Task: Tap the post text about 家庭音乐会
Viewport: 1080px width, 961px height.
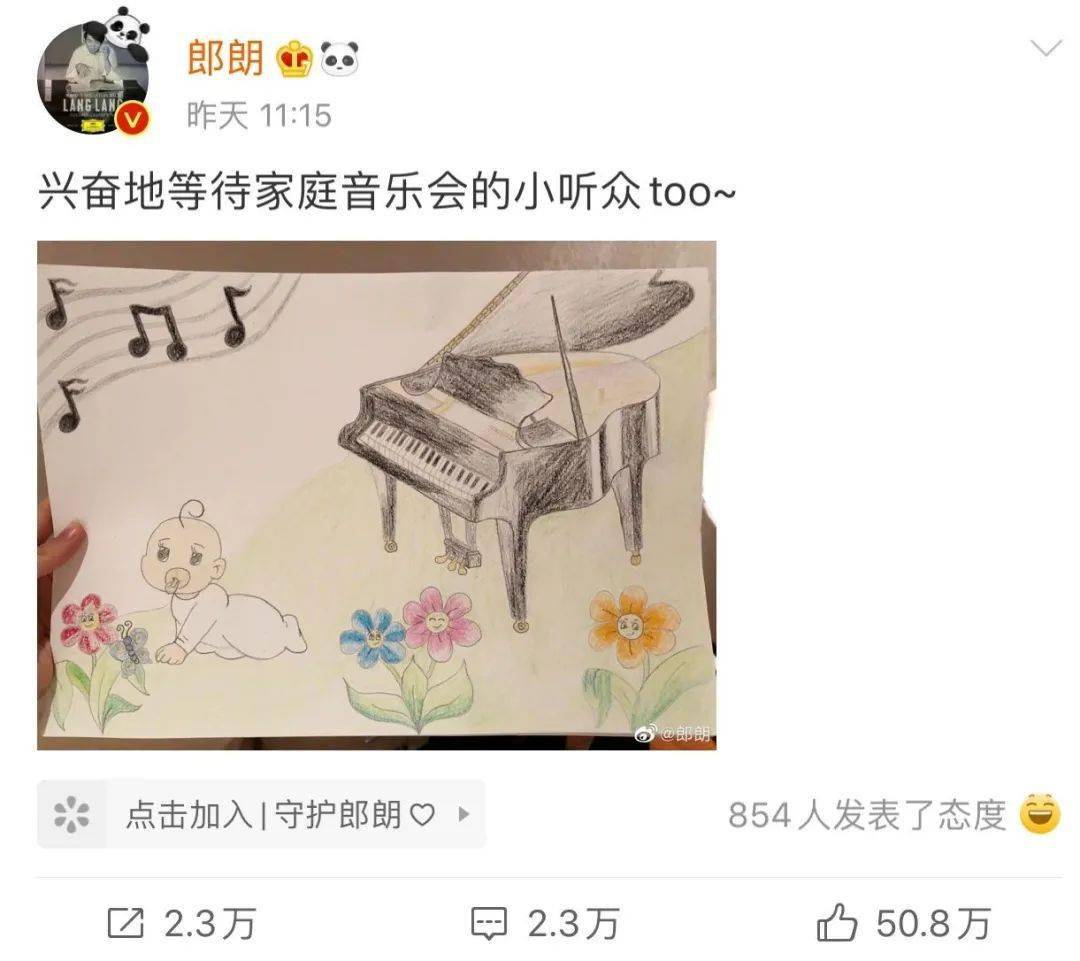Action: 387,191
